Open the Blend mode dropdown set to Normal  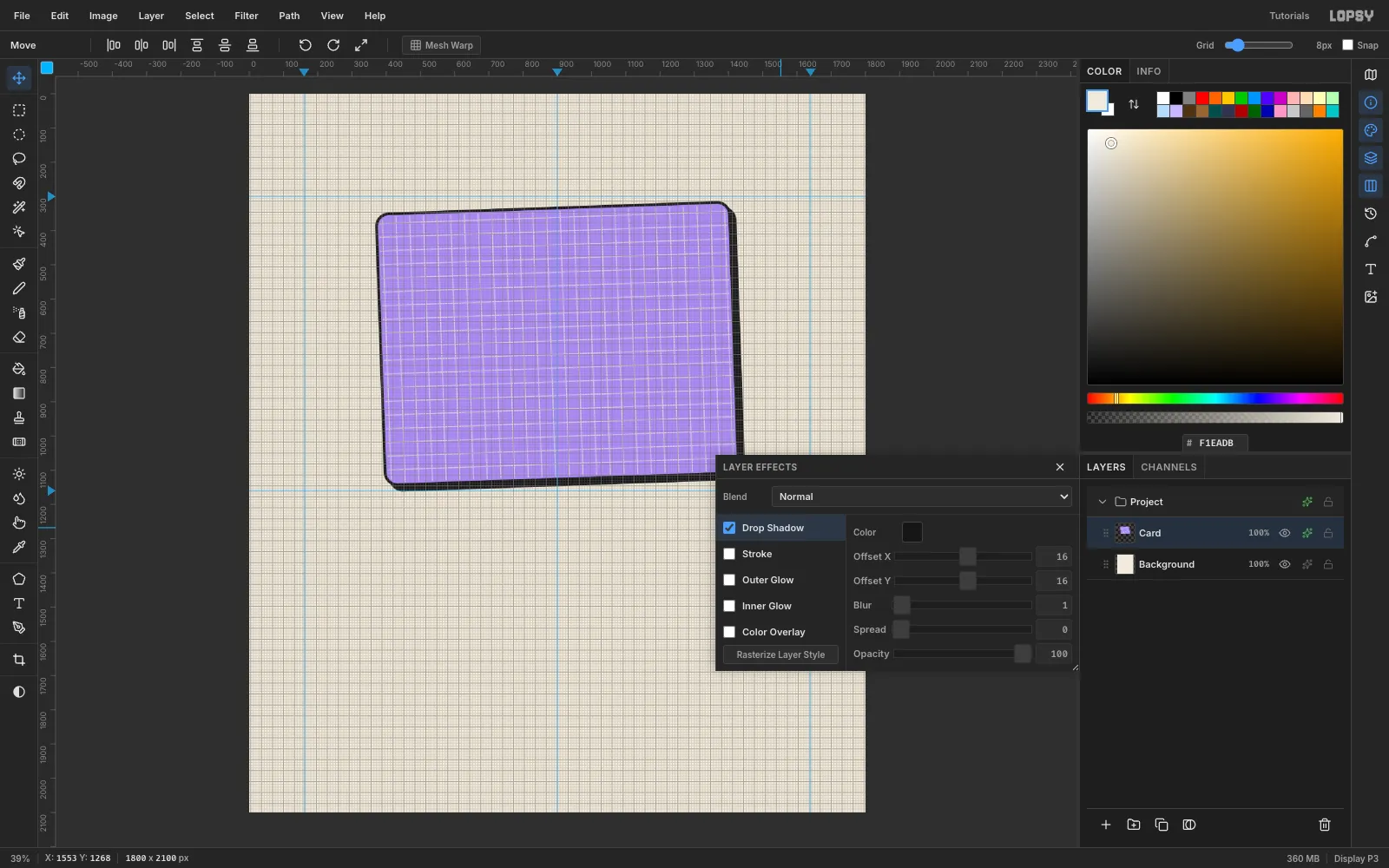pos(922,496)
